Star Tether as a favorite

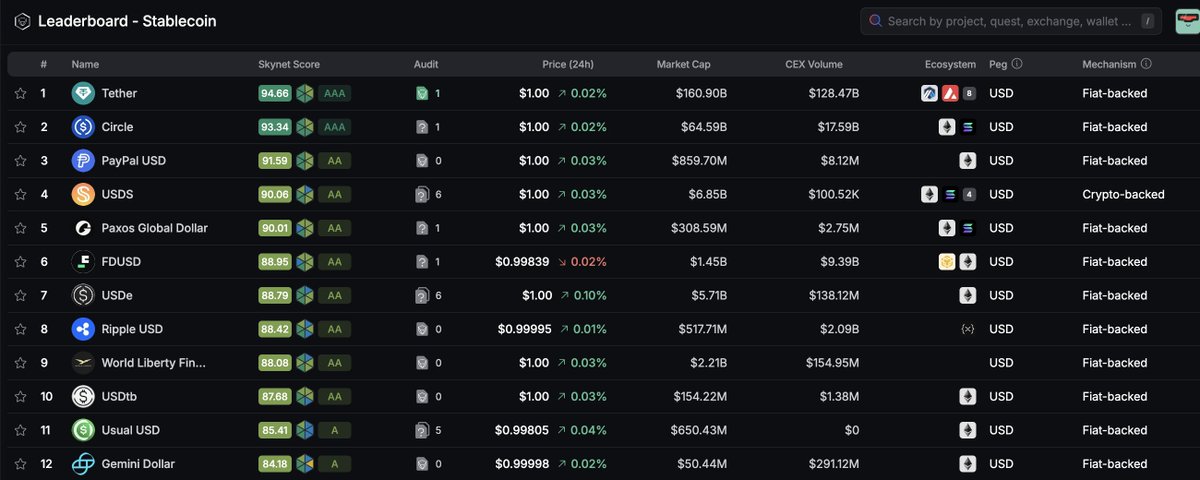(x=20, y=93)
